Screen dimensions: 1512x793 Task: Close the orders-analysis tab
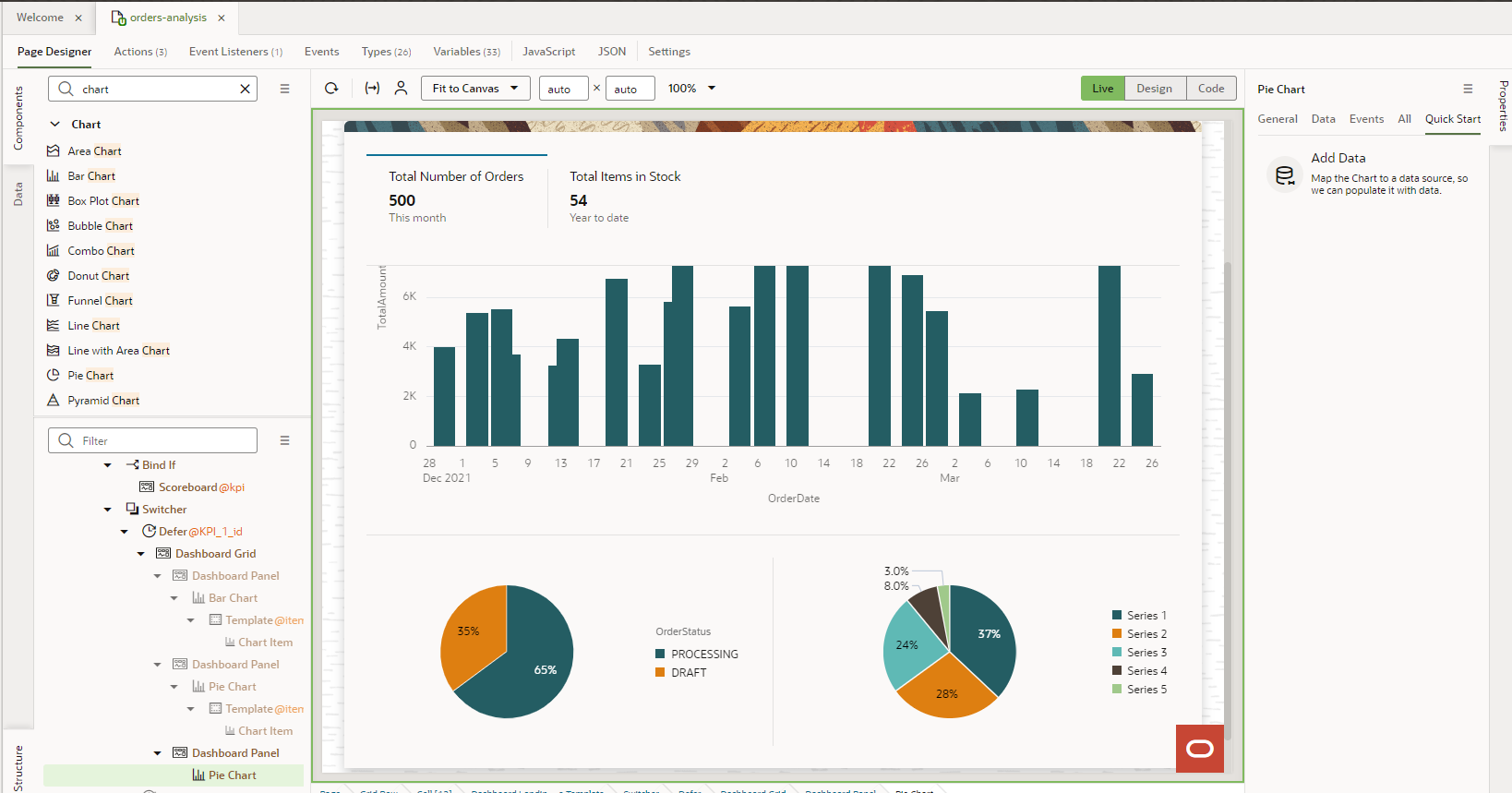pyautogui.click(x=222, y=18)
